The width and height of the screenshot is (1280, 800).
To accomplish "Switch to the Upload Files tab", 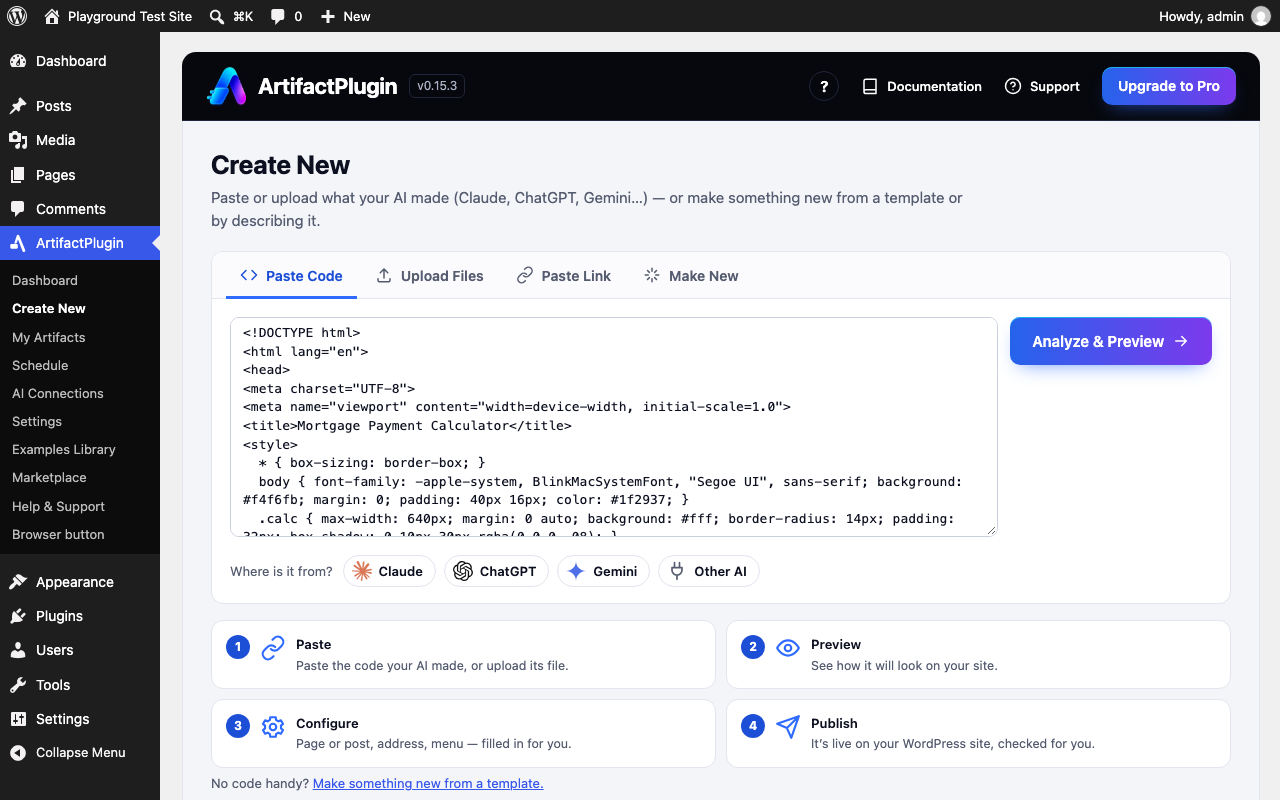I will tap(430, 276).
